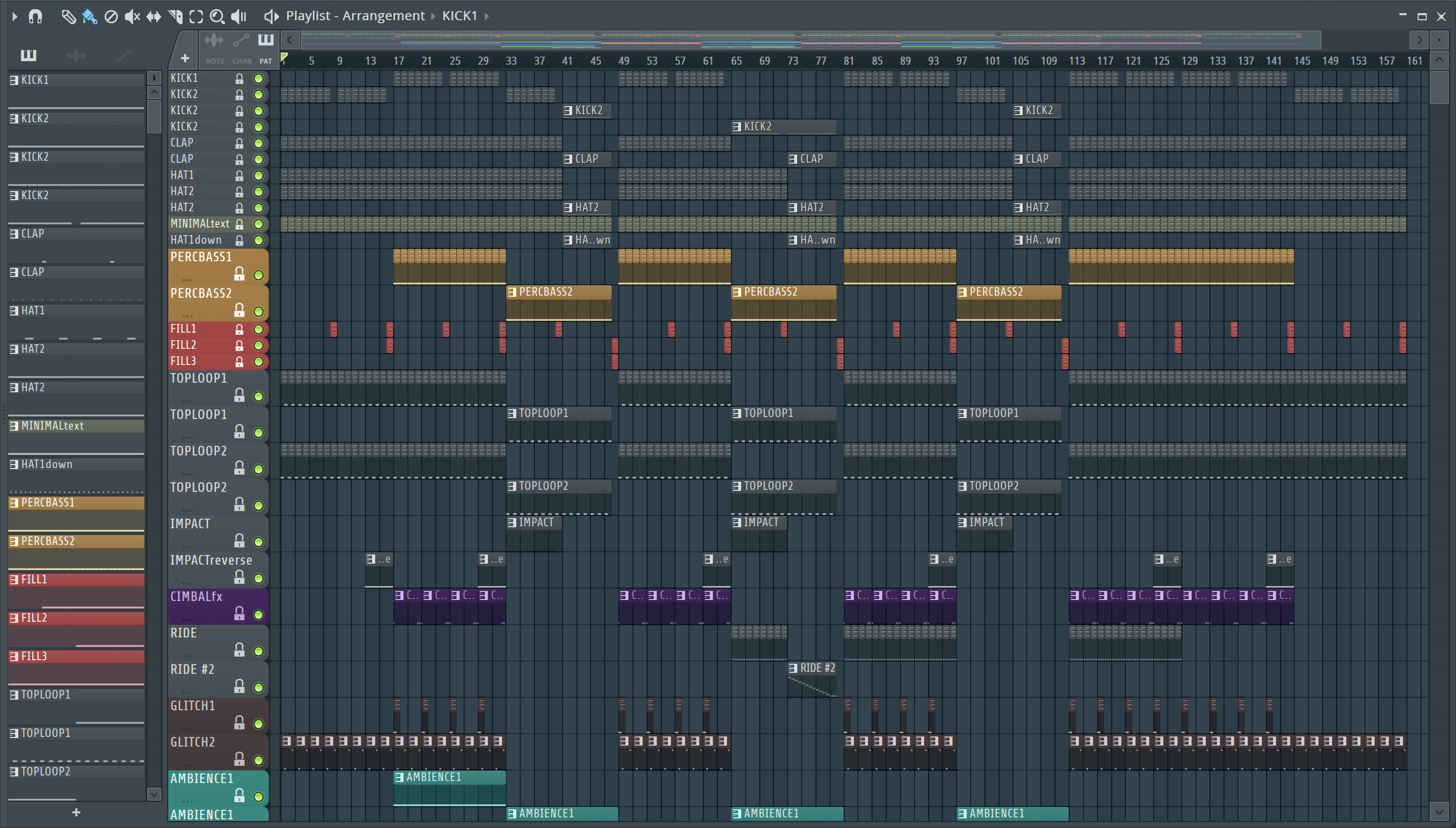
Task: Add a new track with plus button
Action: 185,58
